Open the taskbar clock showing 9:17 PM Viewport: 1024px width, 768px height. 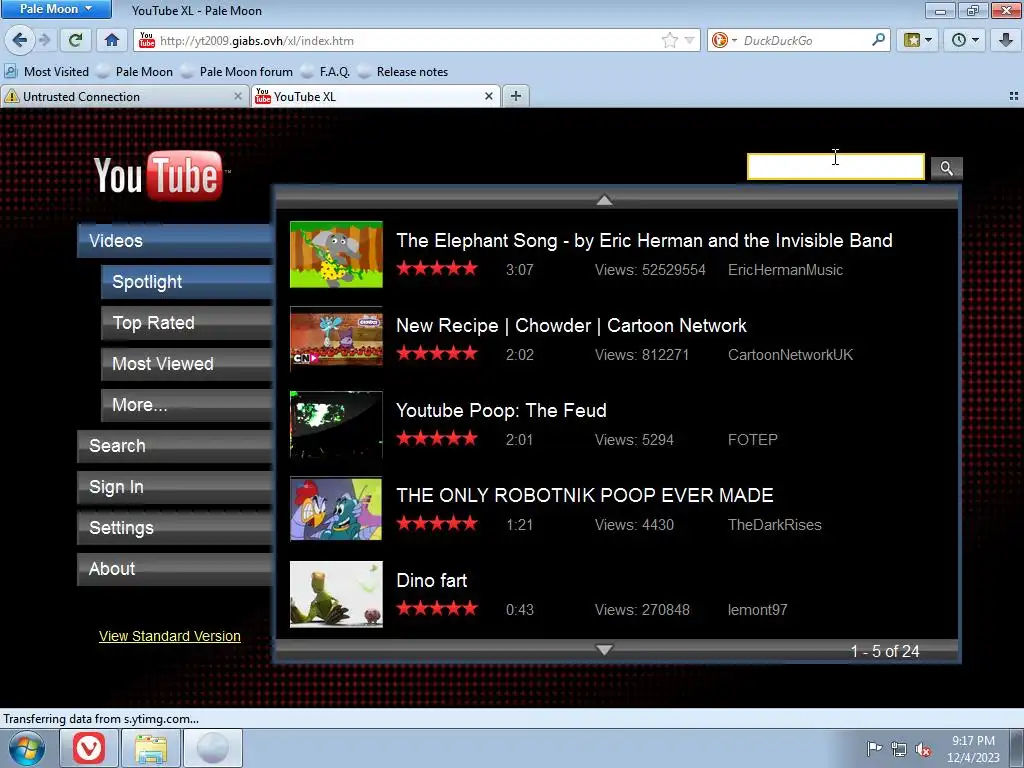pos(974,749)
